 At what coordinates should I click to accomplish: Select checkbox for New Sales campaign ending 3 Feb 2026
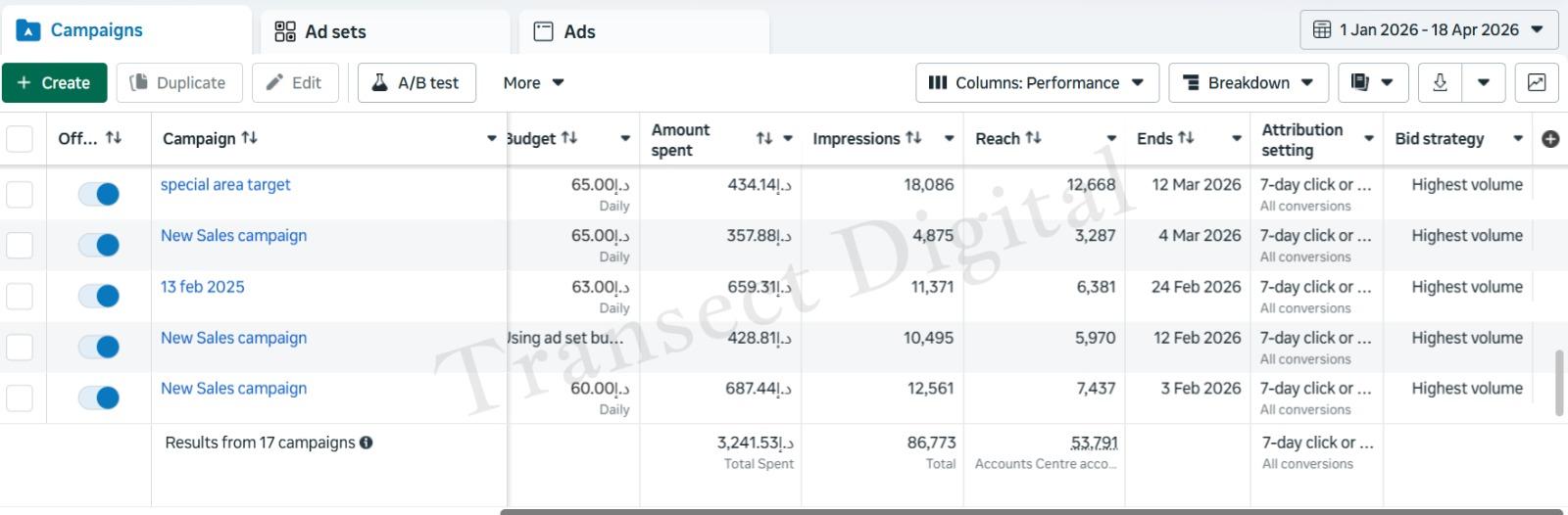[20, 398]
